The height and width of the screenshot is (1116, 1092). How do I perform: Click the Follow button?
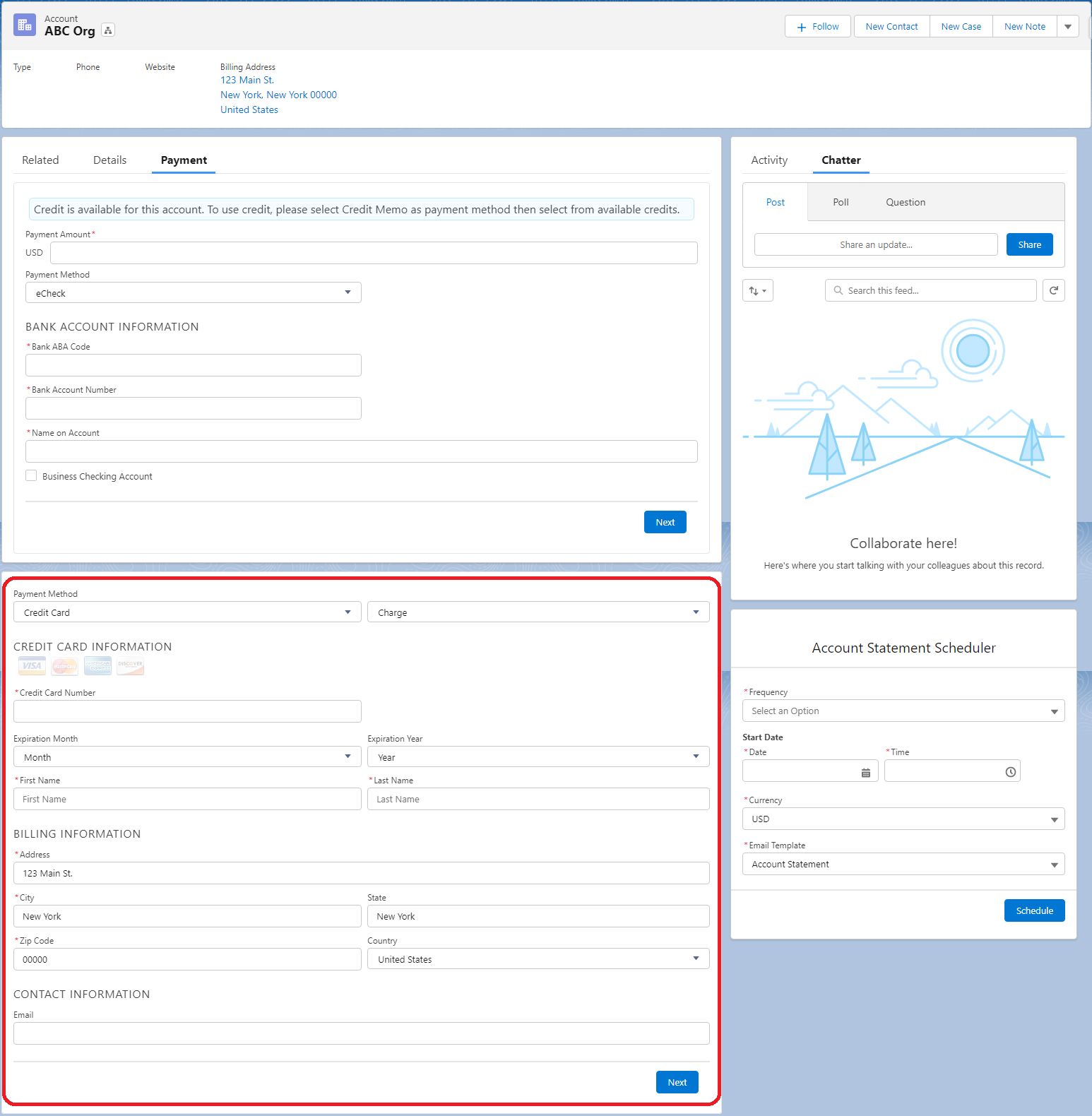[x=817, y=26]
